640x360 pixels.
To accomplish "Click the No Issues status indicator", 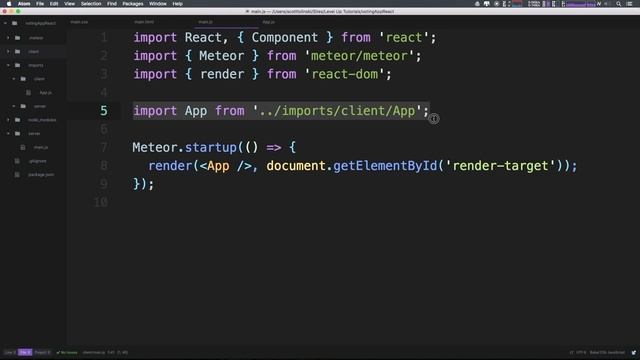I will tap(67, 352).
